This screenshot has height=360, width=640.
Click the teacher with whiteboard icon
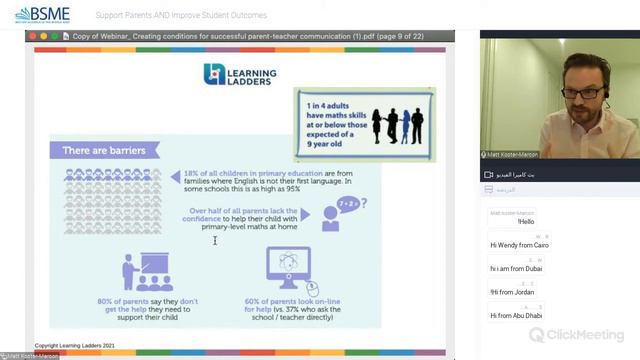coord(147,271)
